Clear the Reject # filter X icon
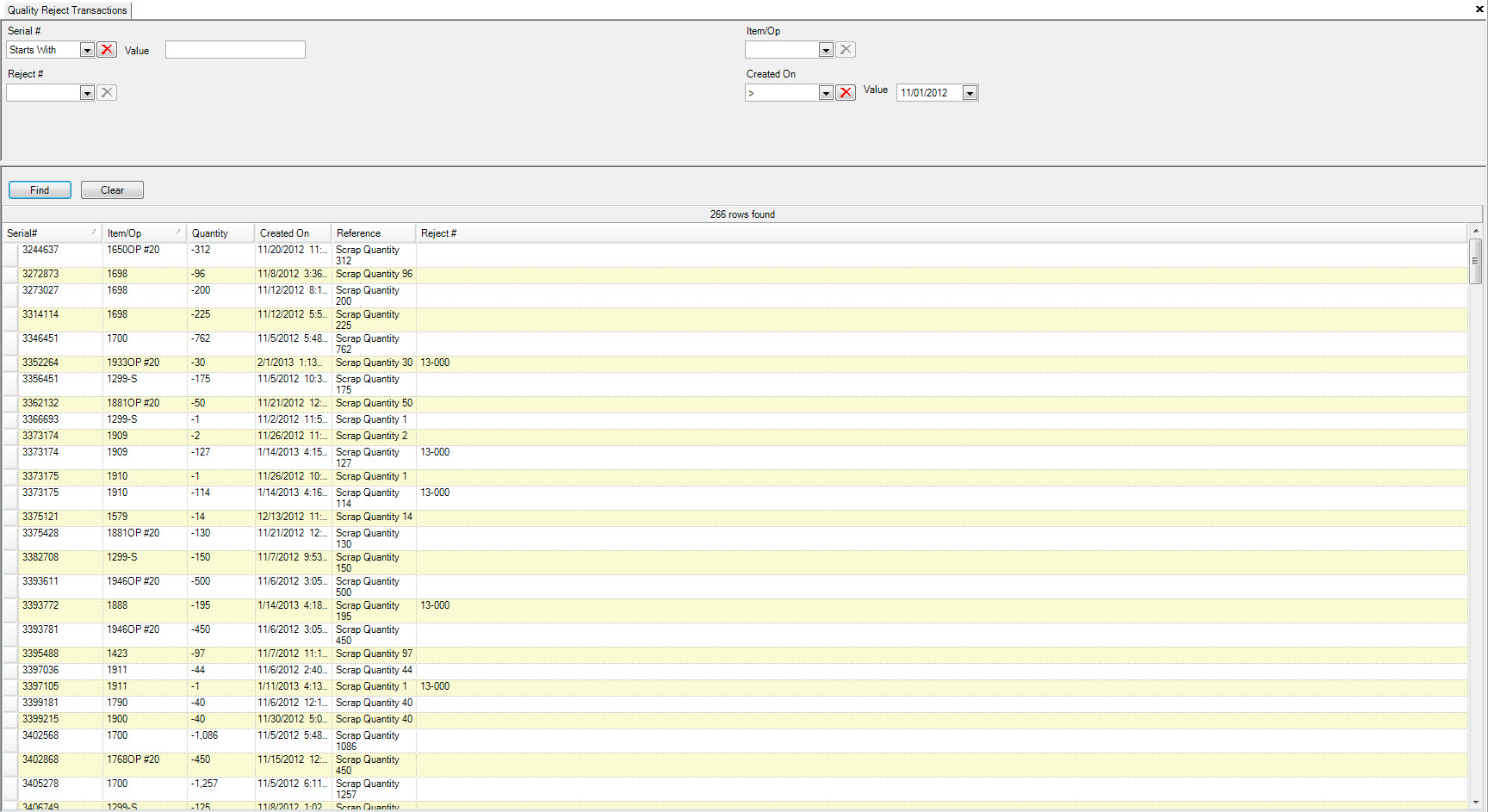Image resolution: width=1488 pixels, height=812 pixels. [x=107, y=92]
